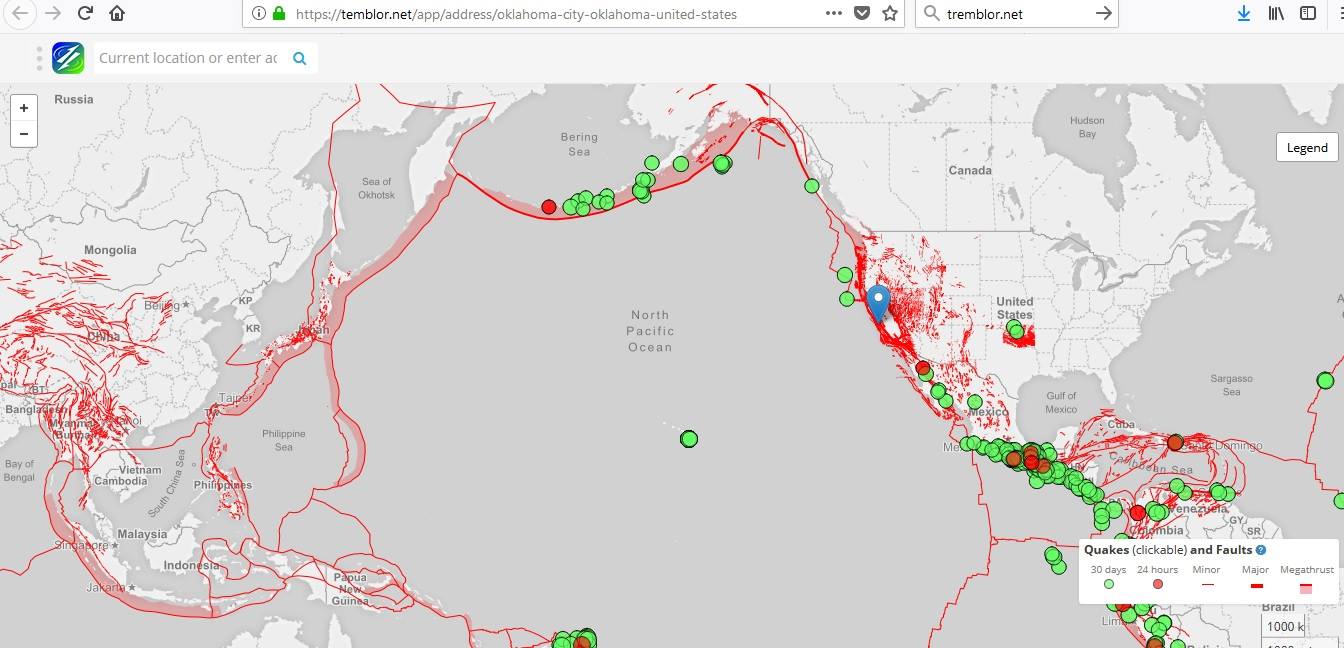1344x648 pixels.
Task: Open the Legend button
Action: tap(1307, 147)
